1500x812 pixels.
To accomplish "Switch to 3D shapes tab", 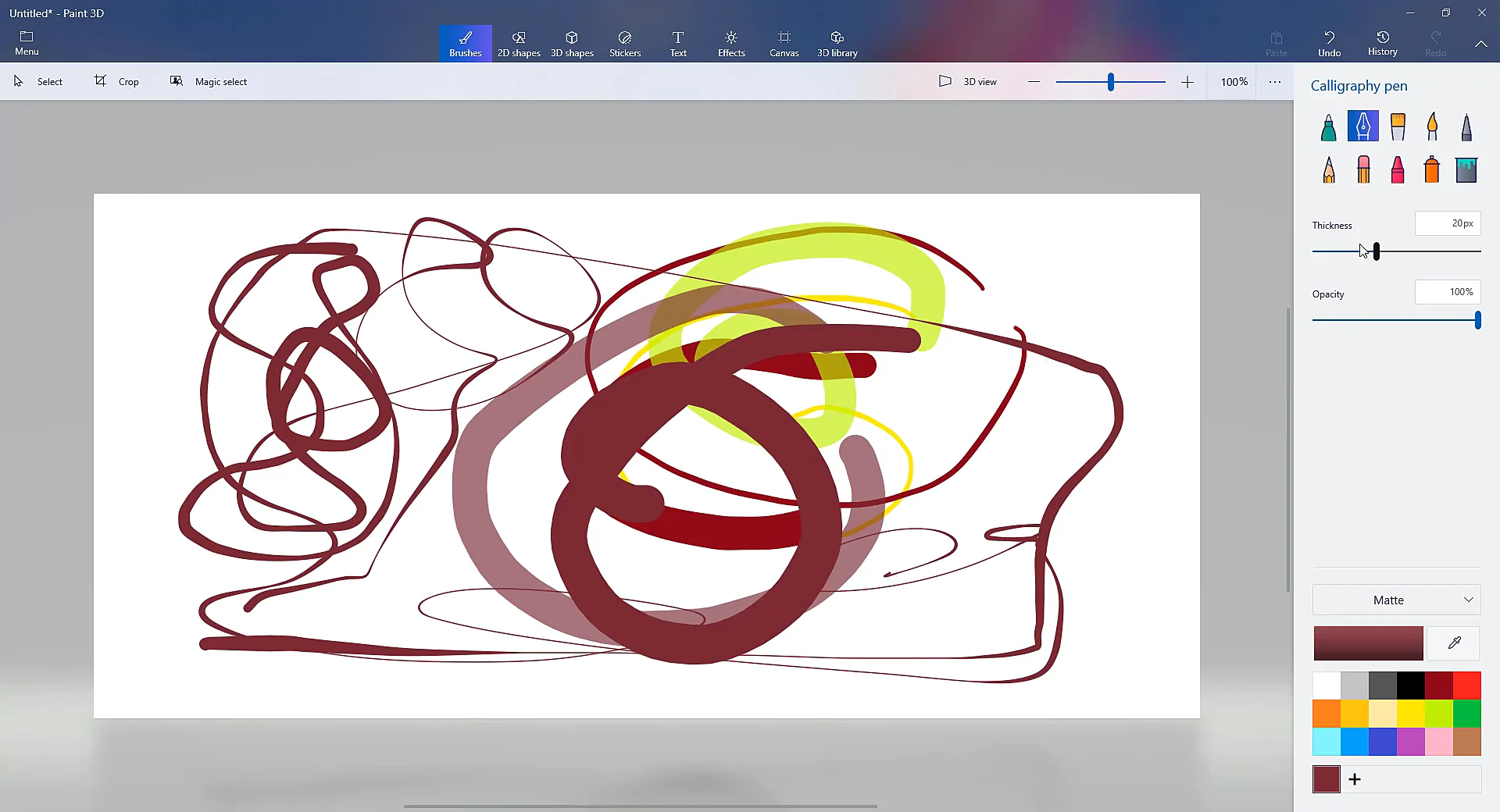I will click(572, 44).
